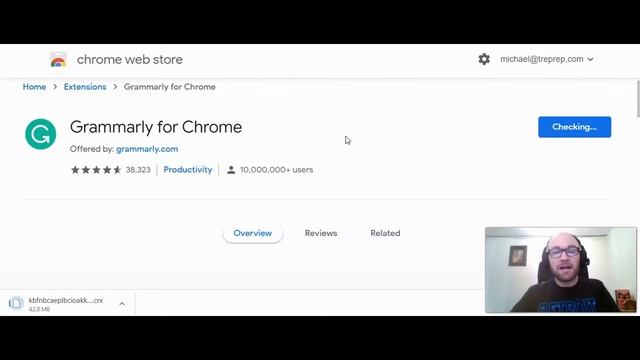Go to the Home breadcrumb link
The image size is (640, 360).
click(34, 87)
